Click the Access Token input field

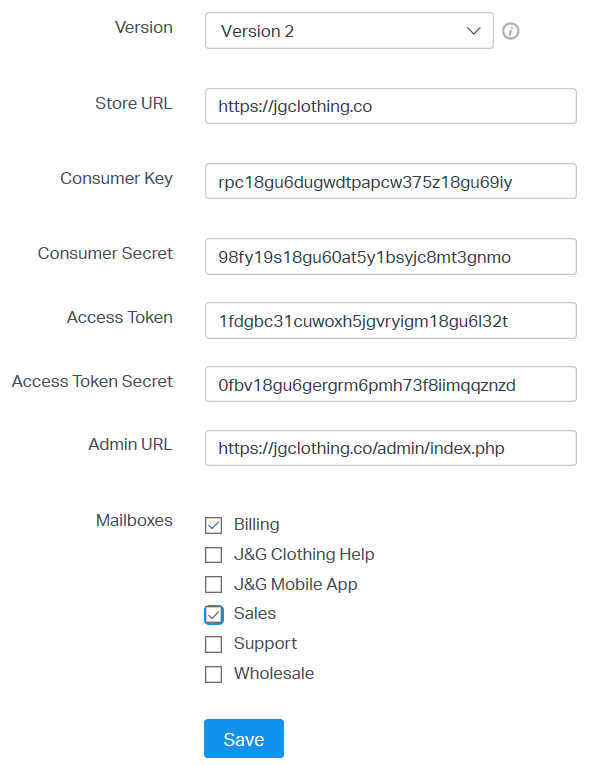click(x=390, y=320)
